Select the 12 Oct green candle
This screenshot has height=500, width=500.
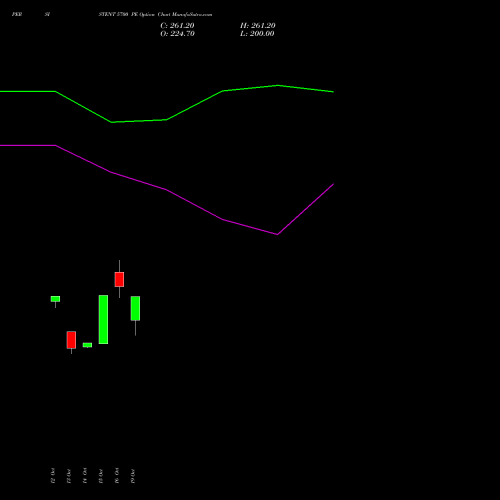[x=55, y=299]
